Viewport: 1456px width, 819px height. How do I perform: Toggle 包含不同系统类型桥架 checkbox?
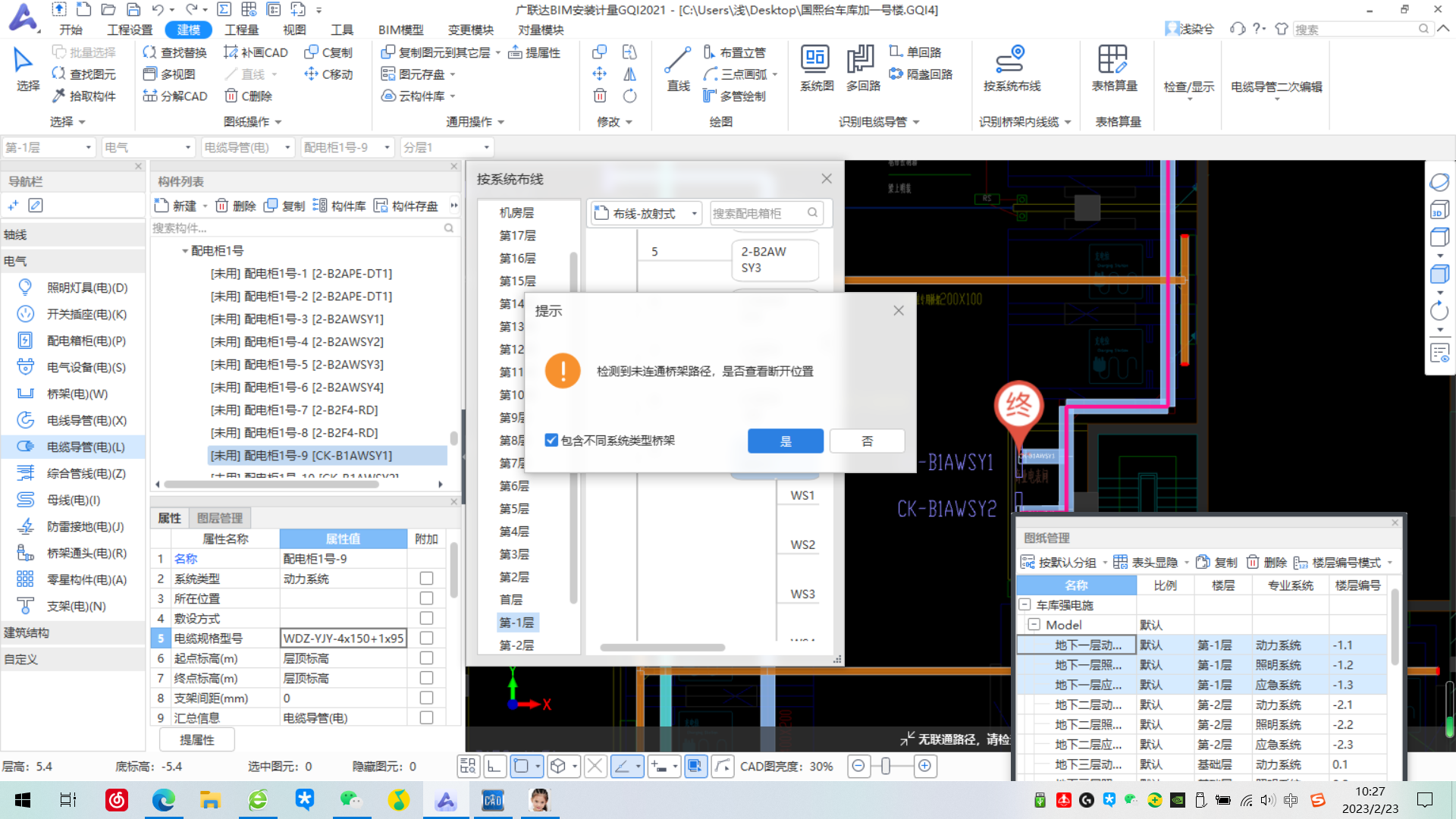[551, 441]
